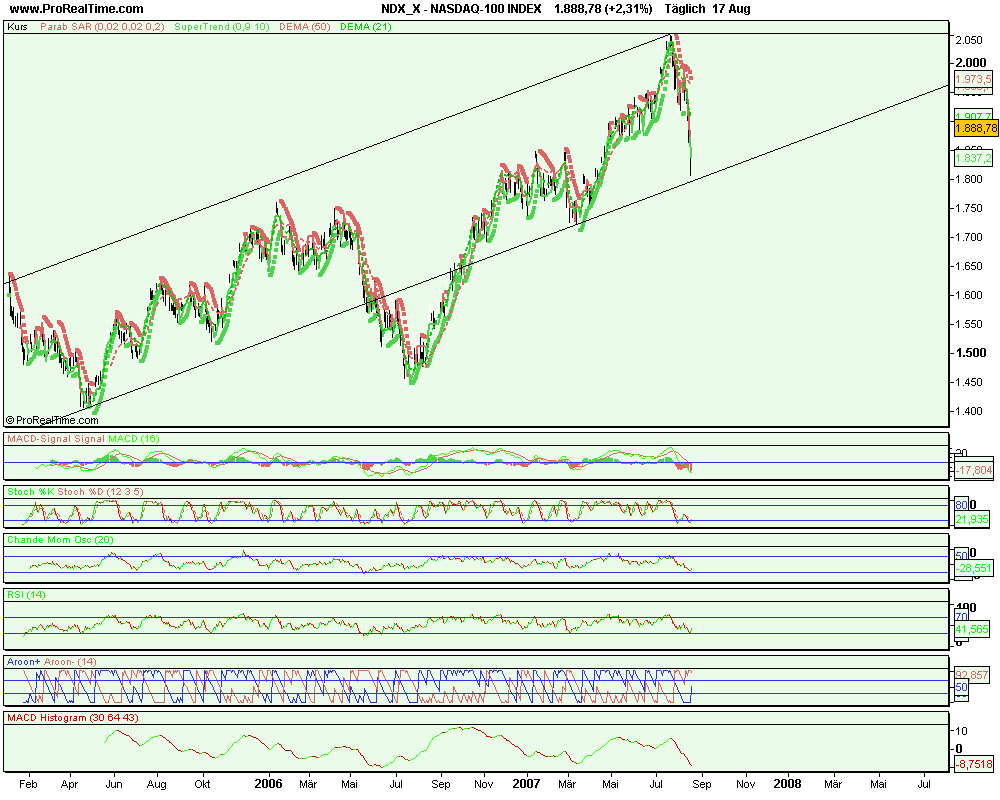The width and height of the screenshot is (1000, 800).
Task: Click the 1.500 price axis label
Action: coord(971,353)
